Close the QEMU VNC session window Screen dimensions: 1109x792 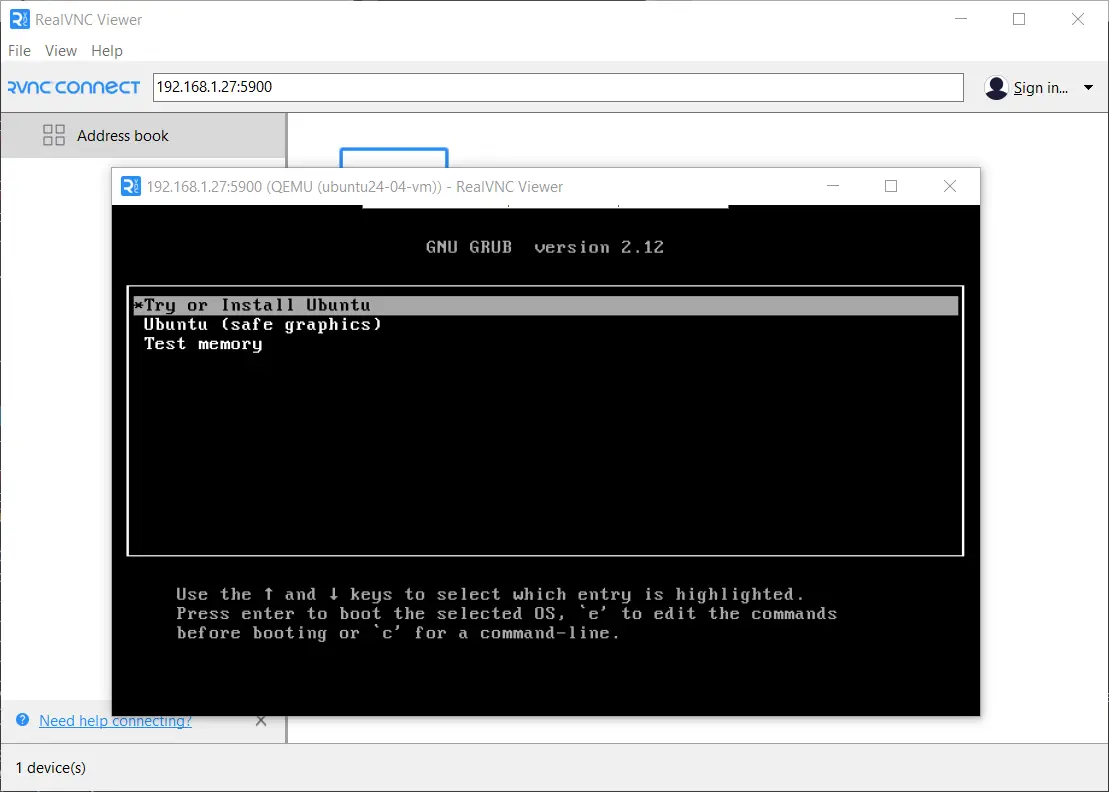(x=950, y=186)
